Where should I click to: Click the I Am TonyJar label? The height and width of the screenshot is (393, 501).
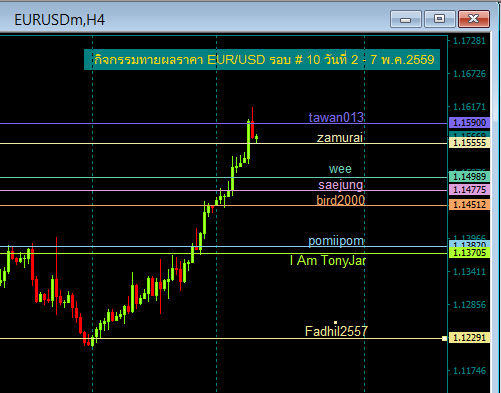tap(328, 261)
